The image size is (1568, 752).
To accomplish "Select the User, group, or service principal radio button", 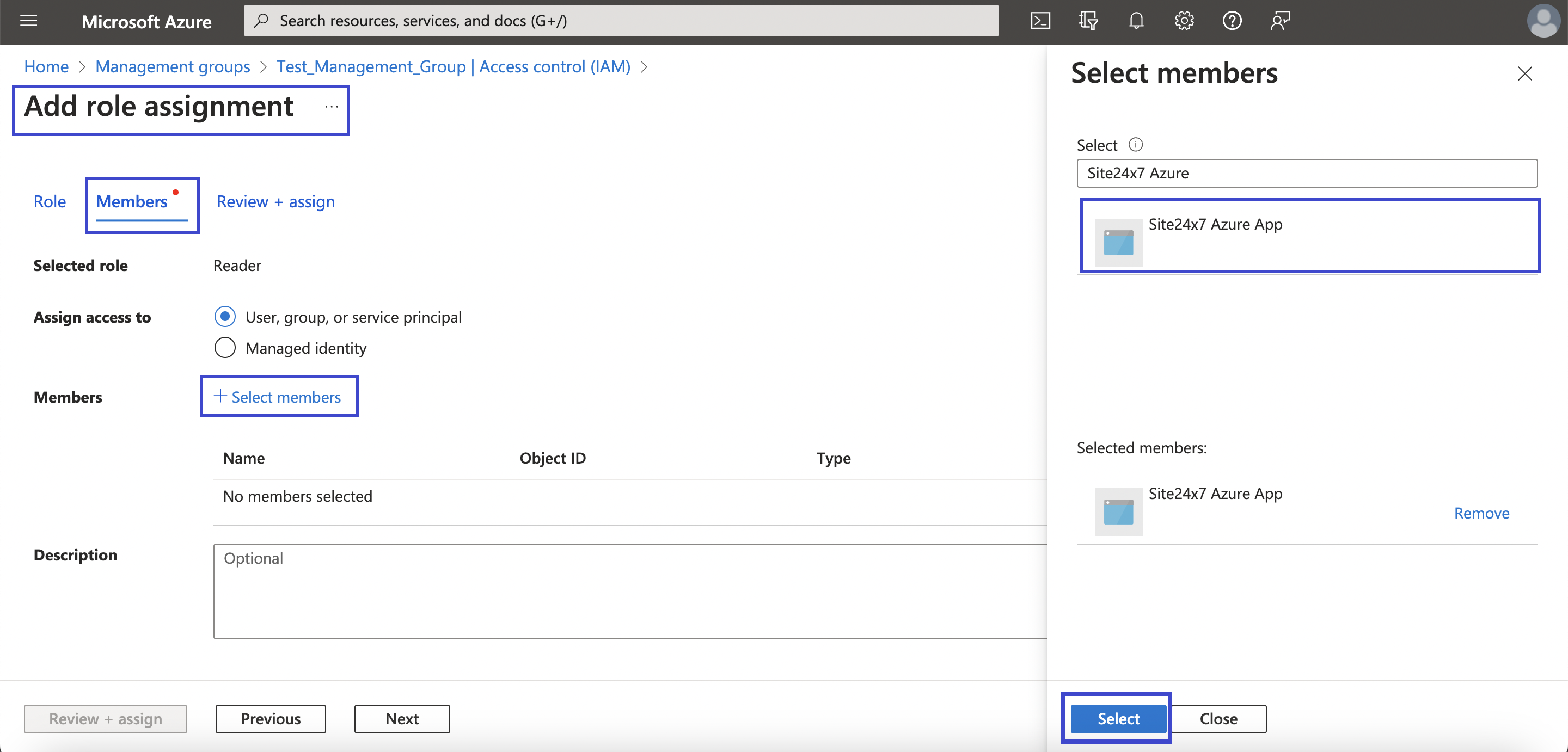I will (x=225, y=316).
